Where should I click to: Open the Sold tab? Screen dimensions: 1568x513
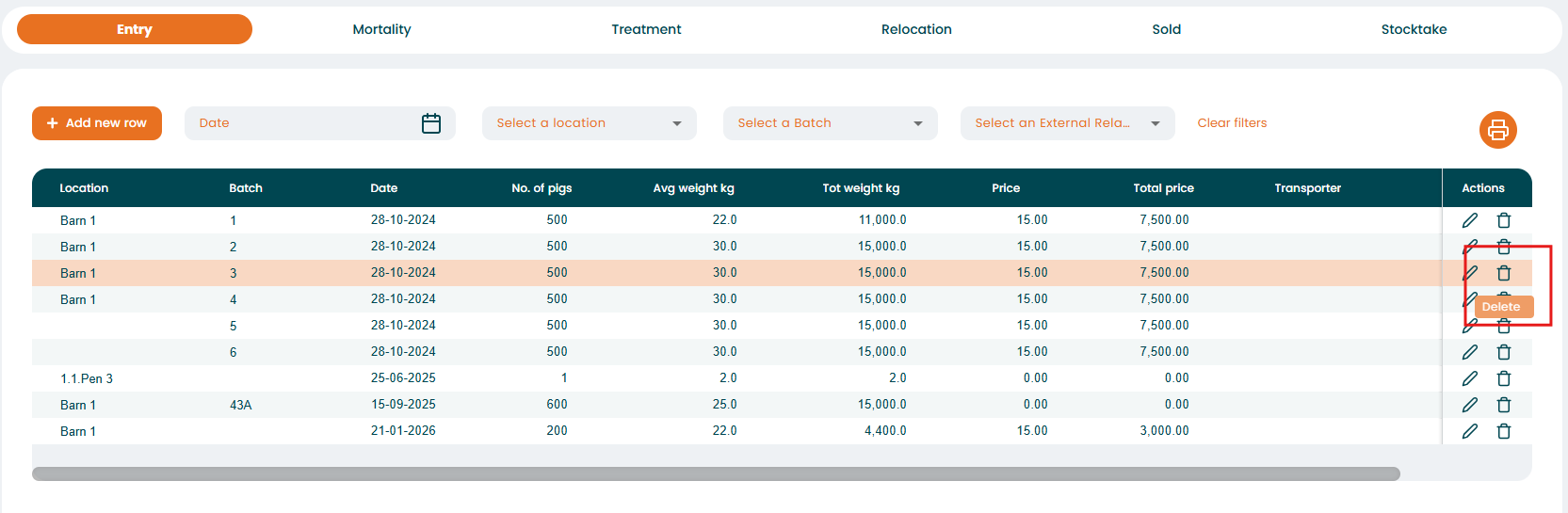click(x=1166, y=29)
